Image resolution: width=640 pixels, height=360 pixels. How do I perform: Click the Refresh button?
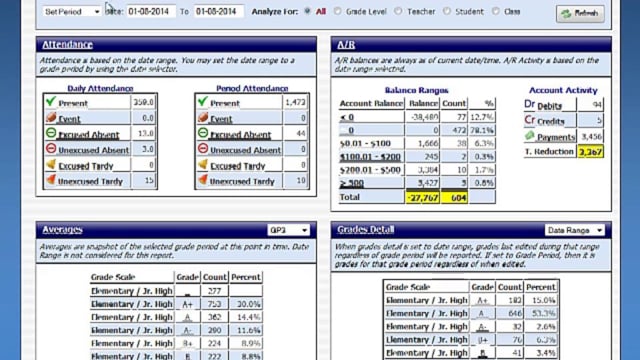580,13
